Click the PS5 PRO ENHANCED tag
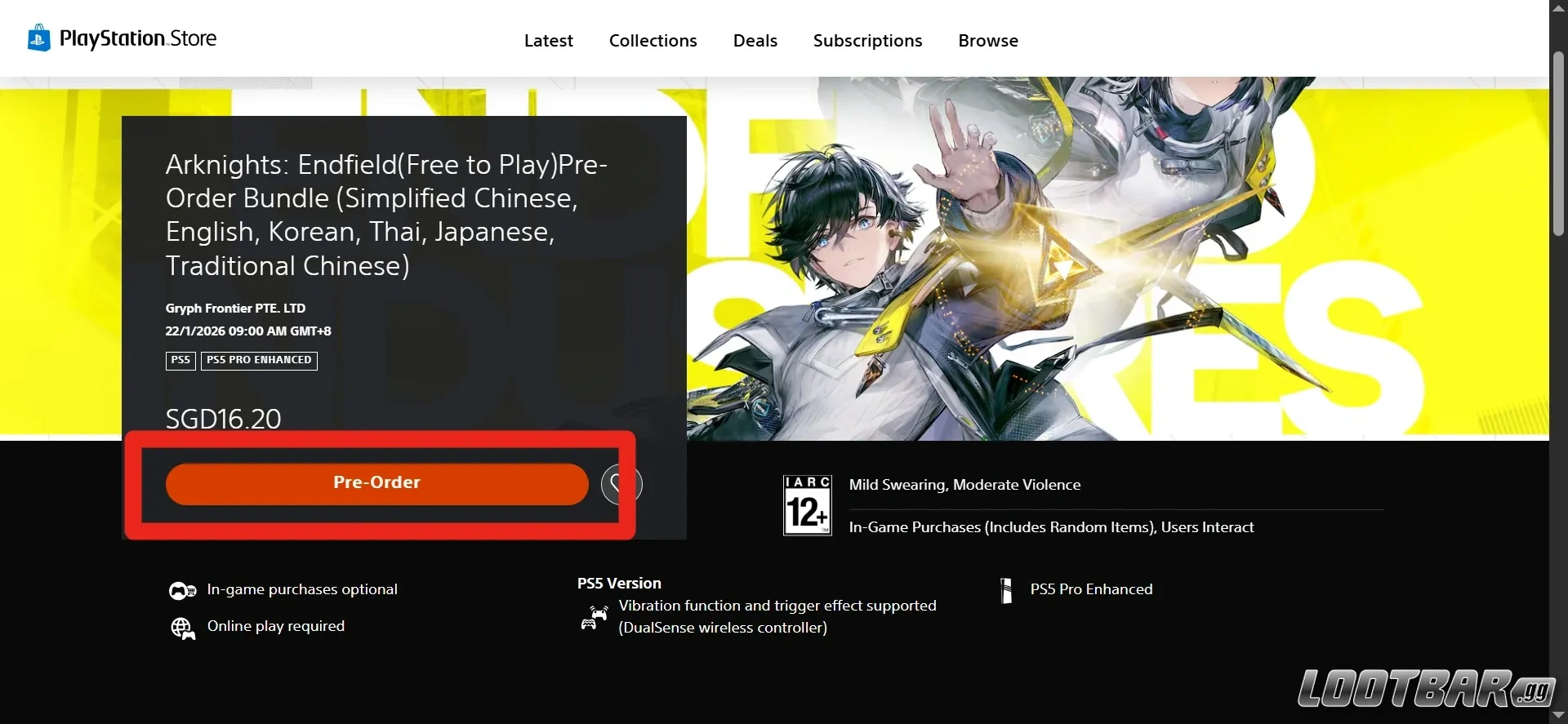 (259, 360)
